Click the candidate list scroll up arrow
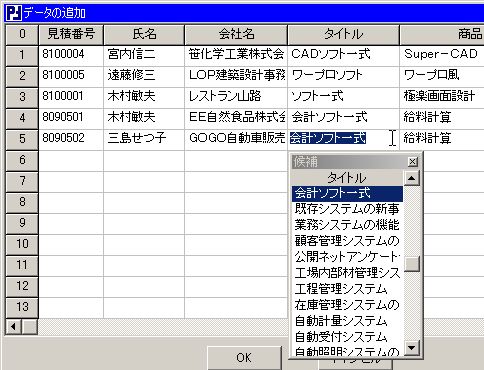Screen dimensions: 484x370 pos(412,178)
